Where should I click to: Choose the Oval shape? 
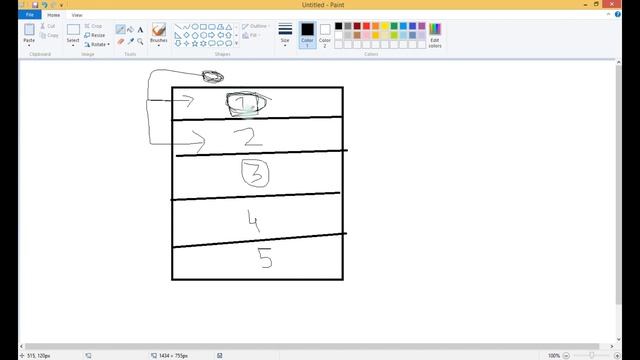pyautogui.click(x=195, y=27)
